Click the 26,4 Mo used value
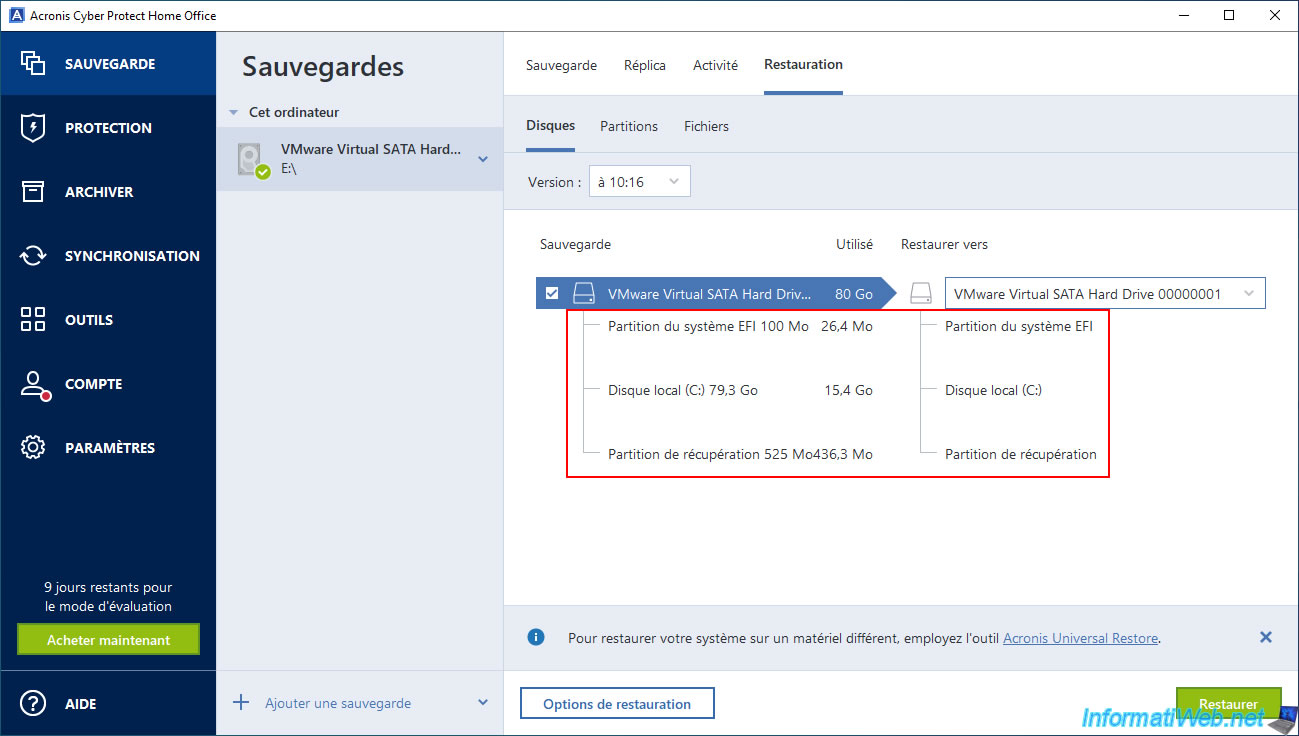The height and width of the screenshot is (736, 1299). tap(847, 326)
